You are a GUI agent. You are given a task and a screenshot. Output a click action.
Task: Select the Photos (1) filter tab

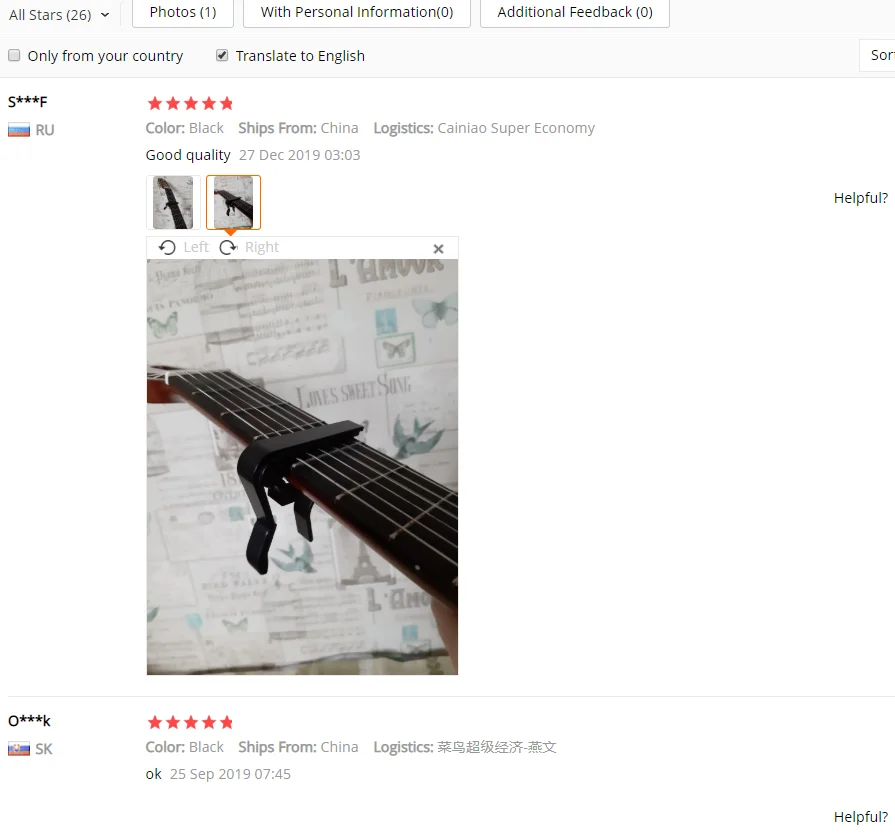point(183,12)
